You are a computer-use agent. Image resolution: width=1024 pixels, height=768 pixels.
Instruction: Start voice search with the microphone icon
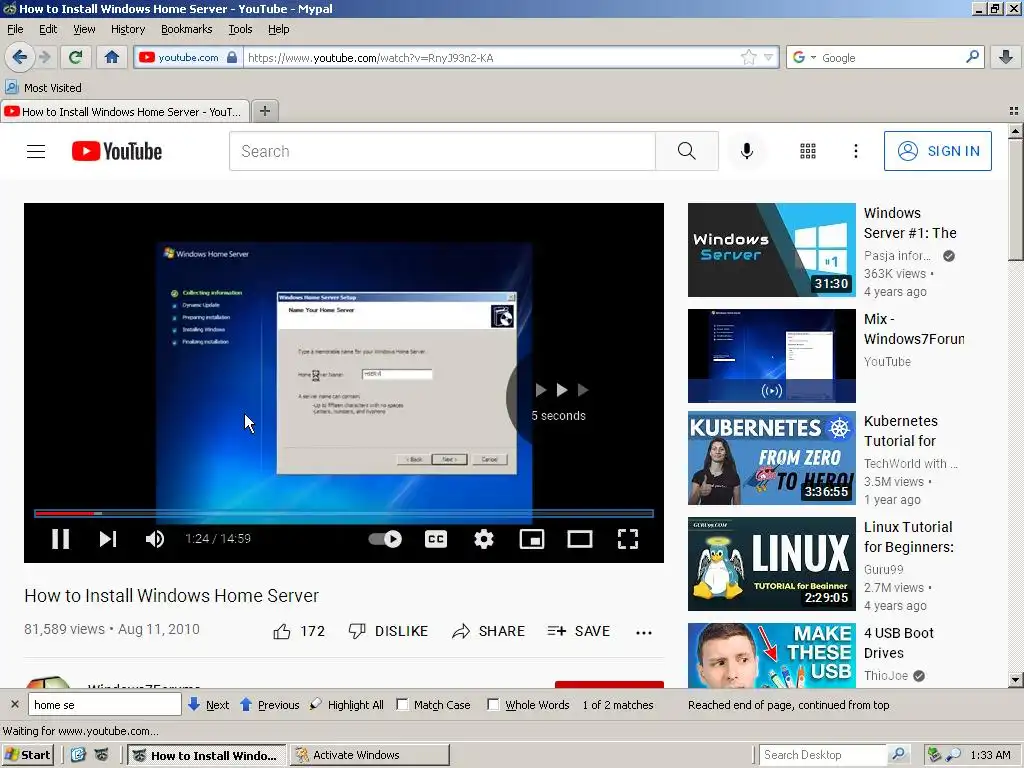click(x=746, y=152)
